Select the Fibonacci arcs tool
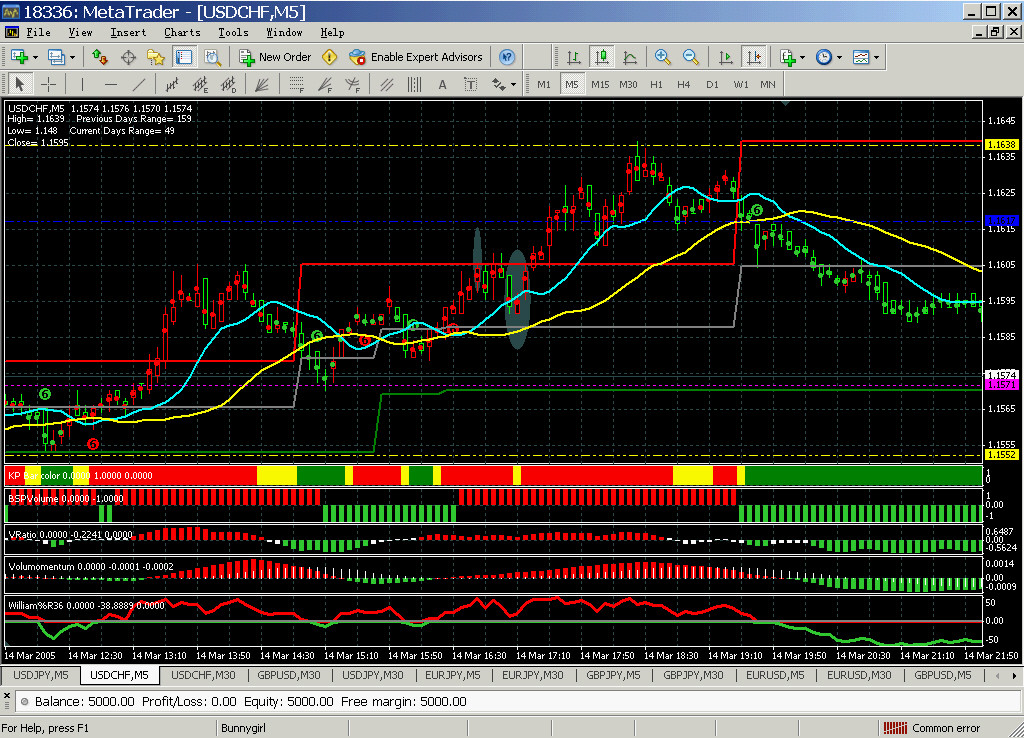The image size is (1024, 738). point(353,84)
